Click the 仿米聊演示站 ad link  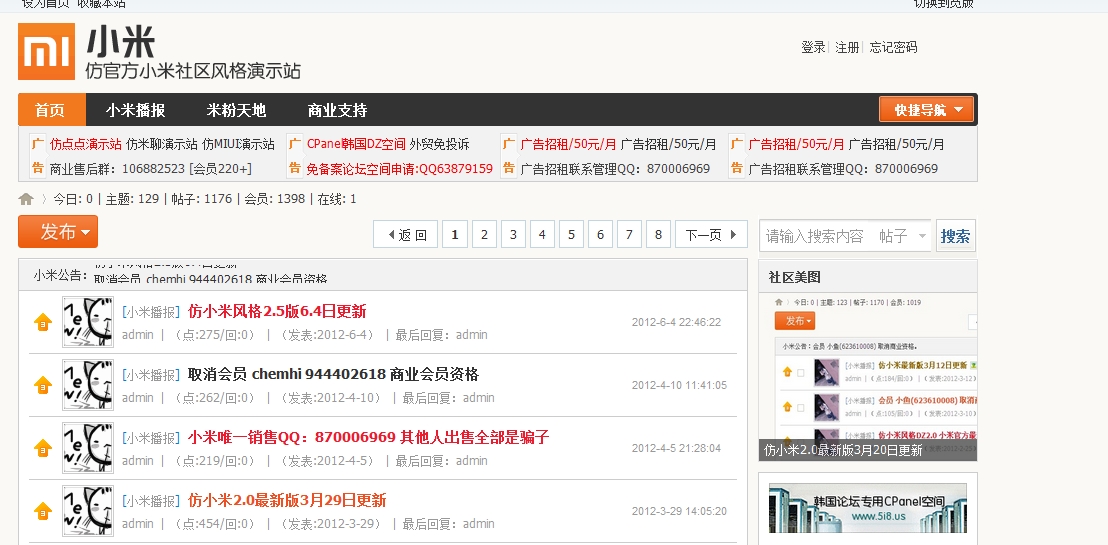(x=162, y=144)
